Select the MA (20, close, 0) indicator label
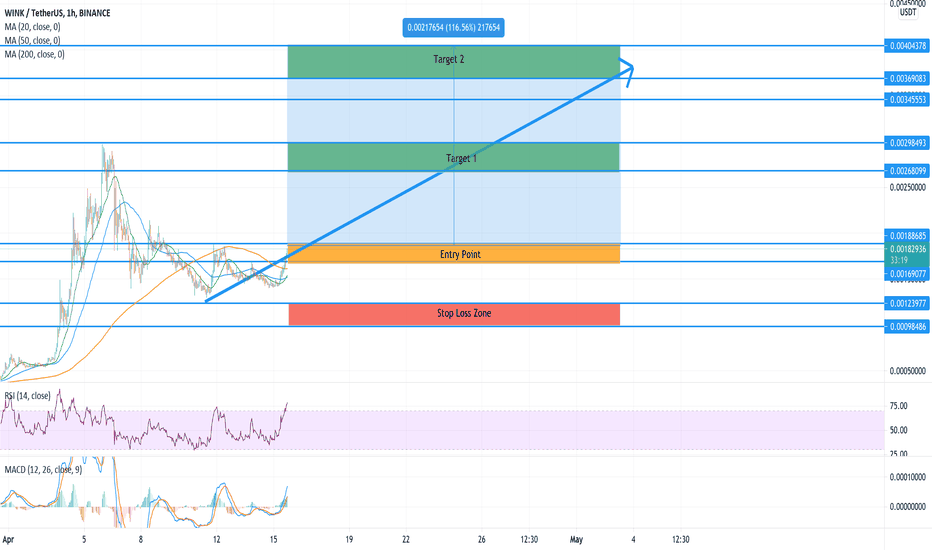This screenshot has width=932, height=550. [x=32, y=27]
